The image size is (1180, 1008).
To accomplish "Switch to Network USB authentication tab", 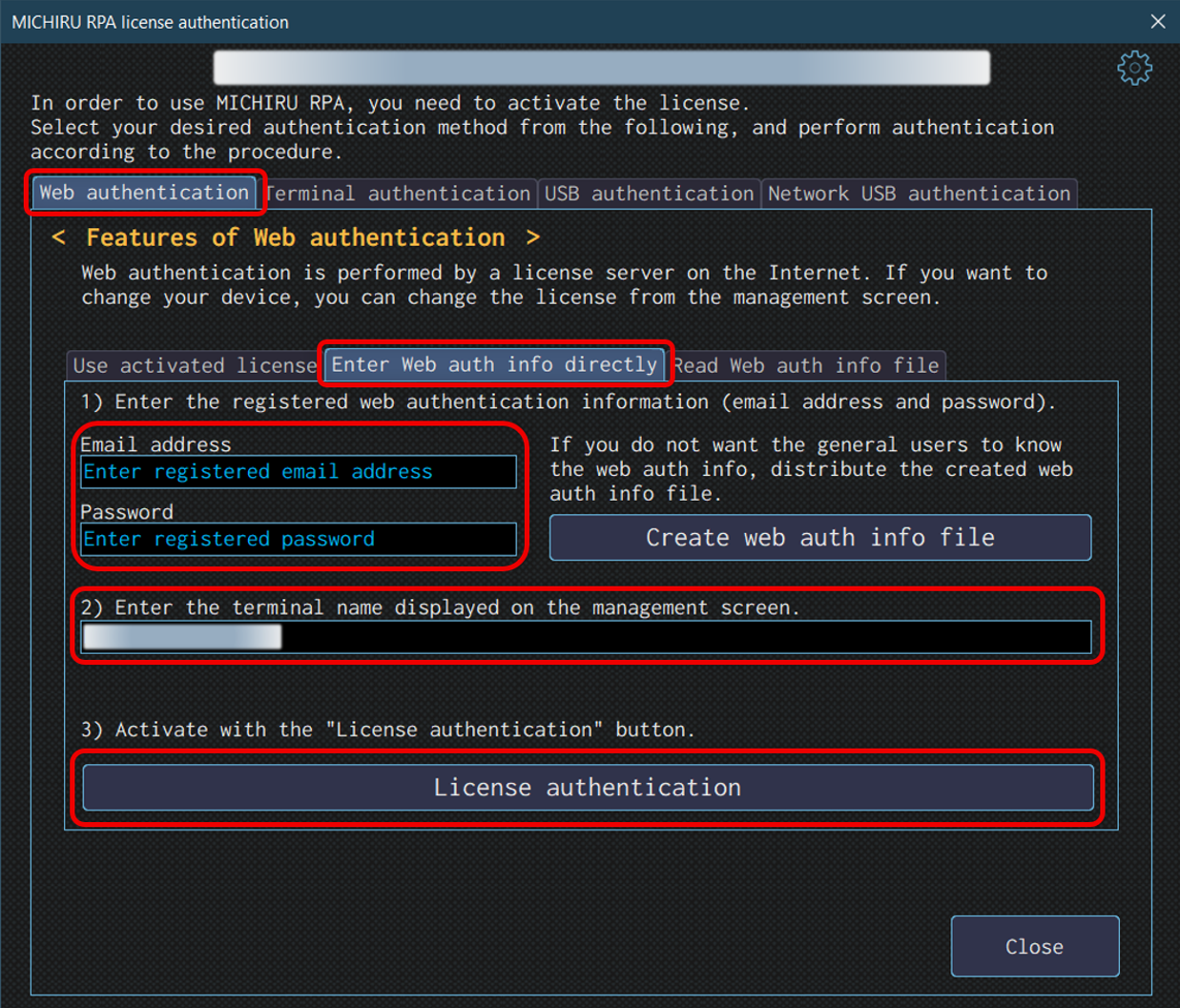I will point(919,194).
